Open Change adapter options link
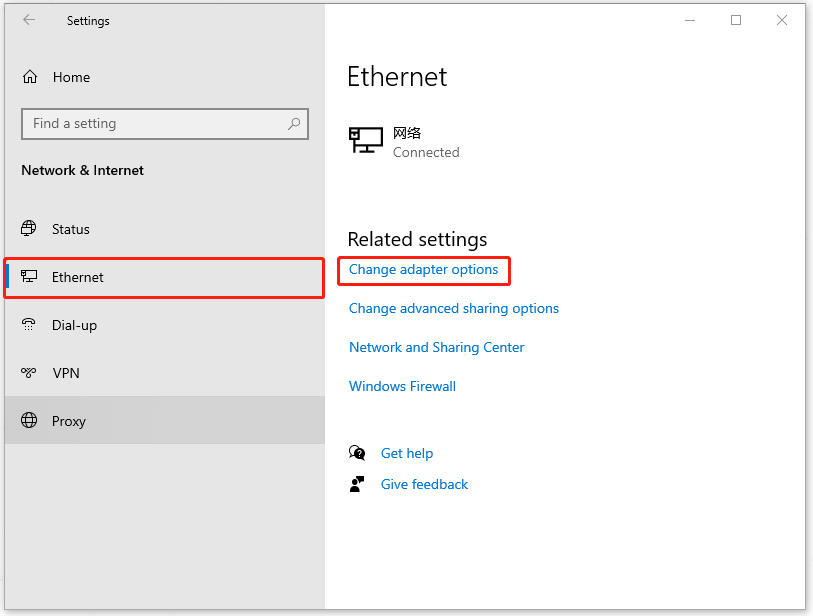Image resolution: width=813 pixels, height=616 pixels. coord(423,270)
